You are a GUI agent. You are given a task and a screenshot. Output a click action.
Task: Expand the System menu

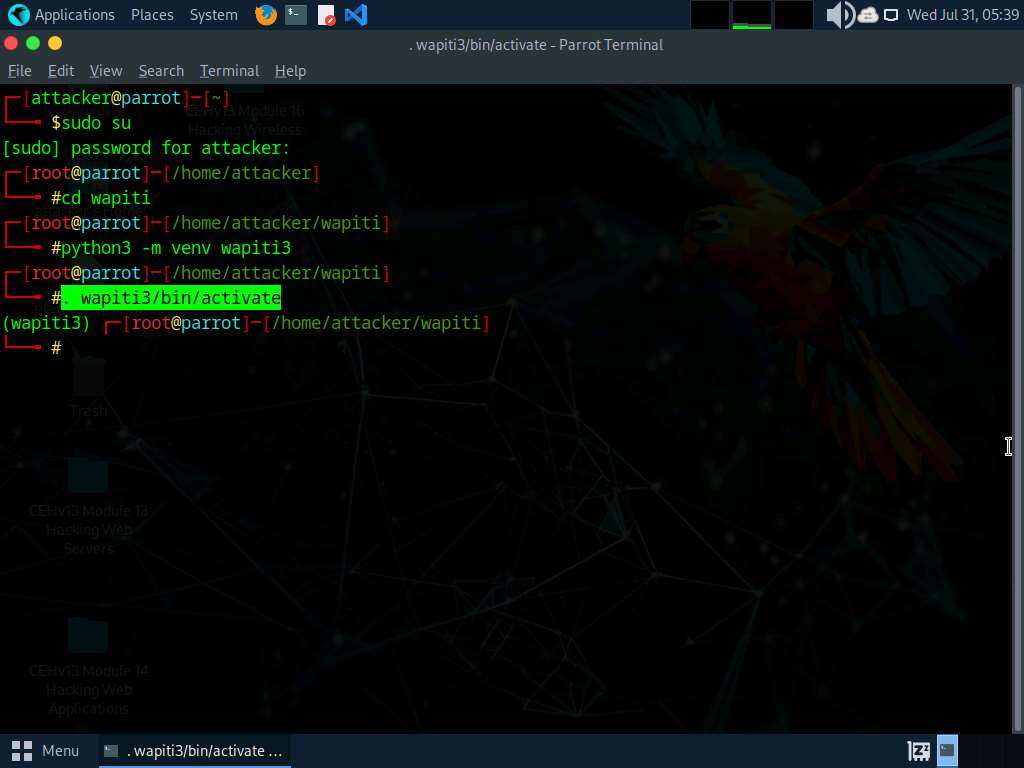214,15
